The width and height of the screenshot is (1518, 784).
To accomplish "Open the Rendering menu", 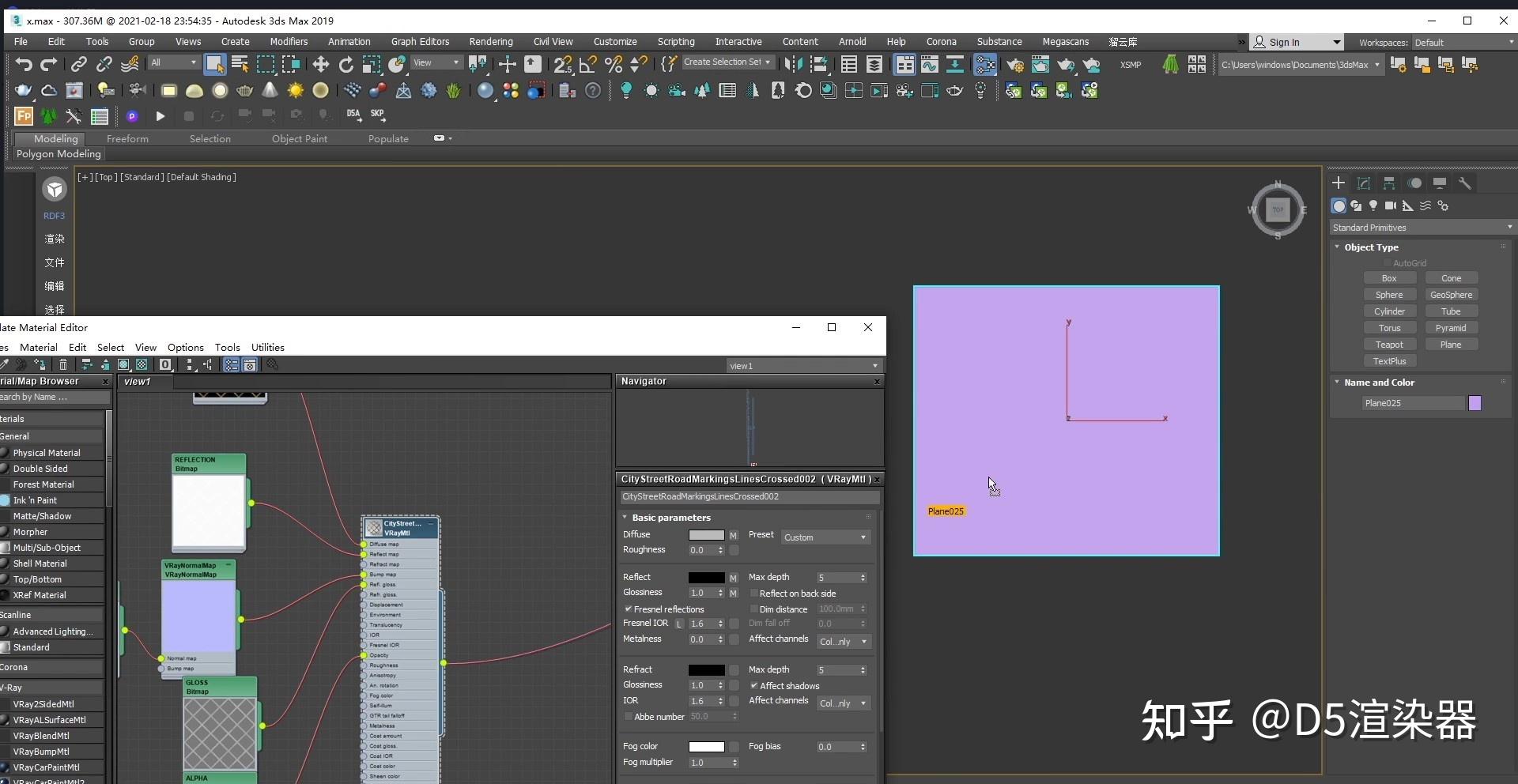I will click(491, 42).
